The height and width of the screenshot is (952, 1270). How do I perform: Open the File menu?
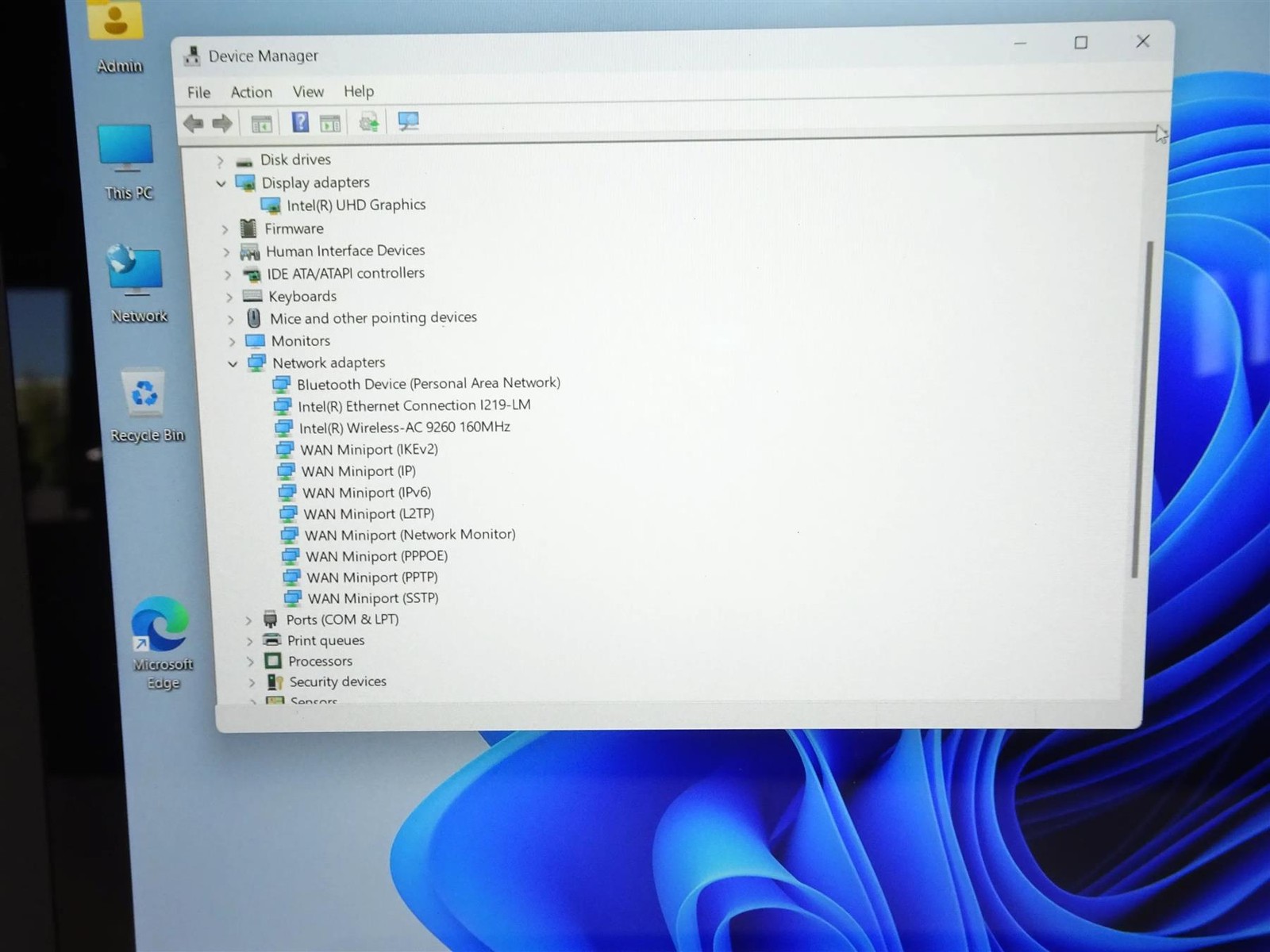pyautogui.click(x=198, y=93)
